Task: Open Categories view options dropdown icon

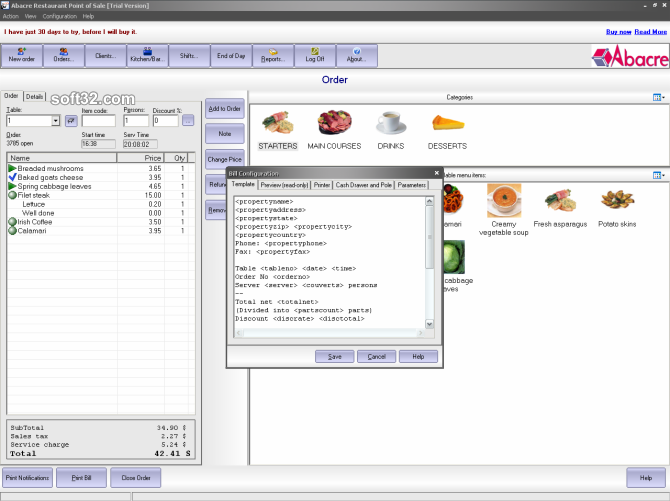Action: pyautogui.click(x=659, y=97)
